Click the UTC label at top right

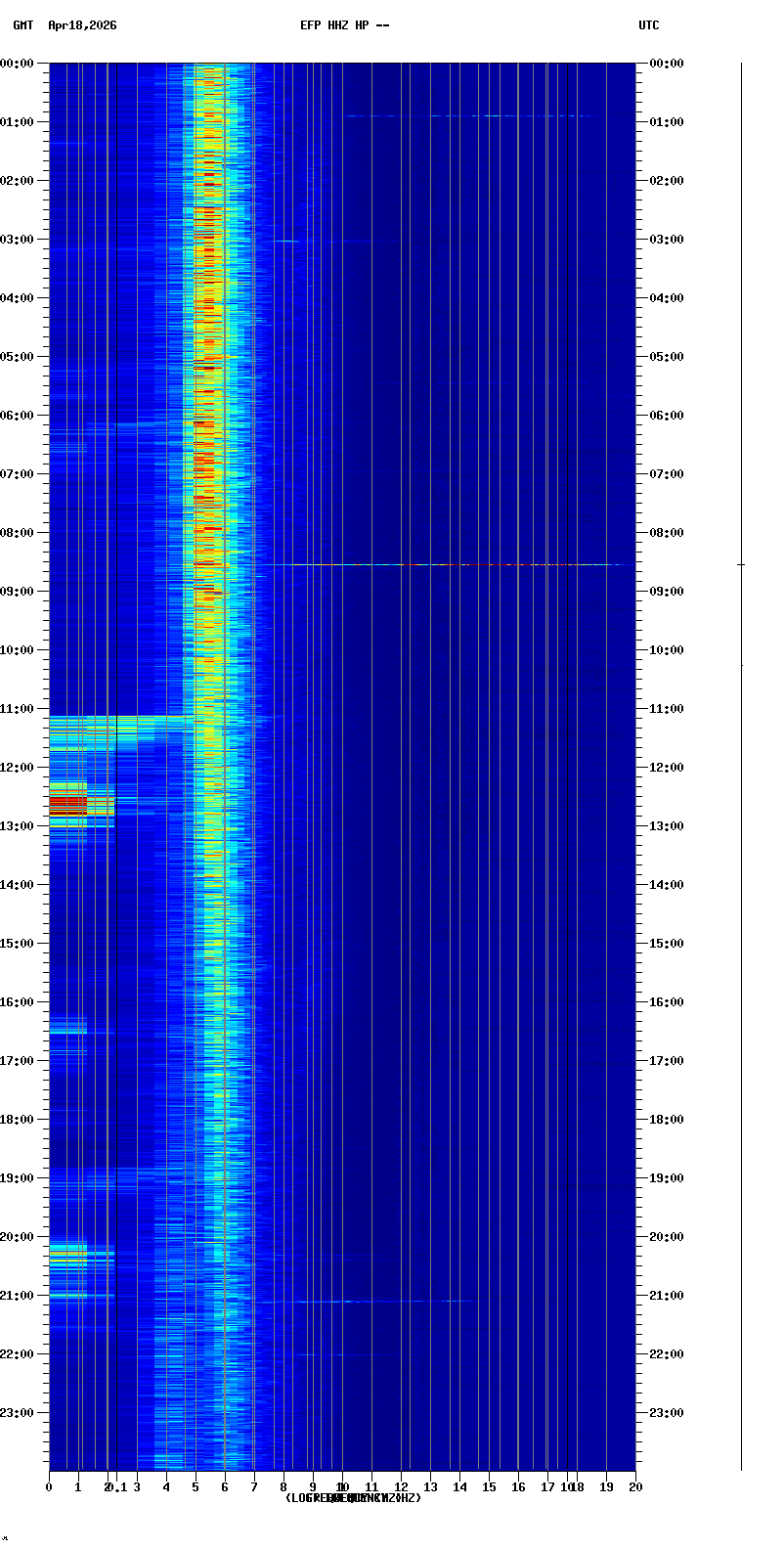click(649, 25)
